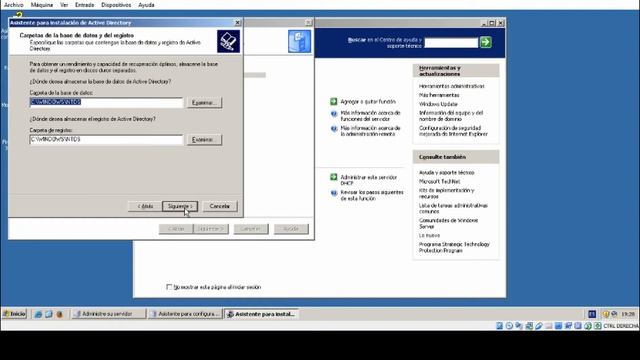This screenshot has width=640, height=360.
Task: Click Cancelar in the Active Directory wizard
Action: coord(220,206)
